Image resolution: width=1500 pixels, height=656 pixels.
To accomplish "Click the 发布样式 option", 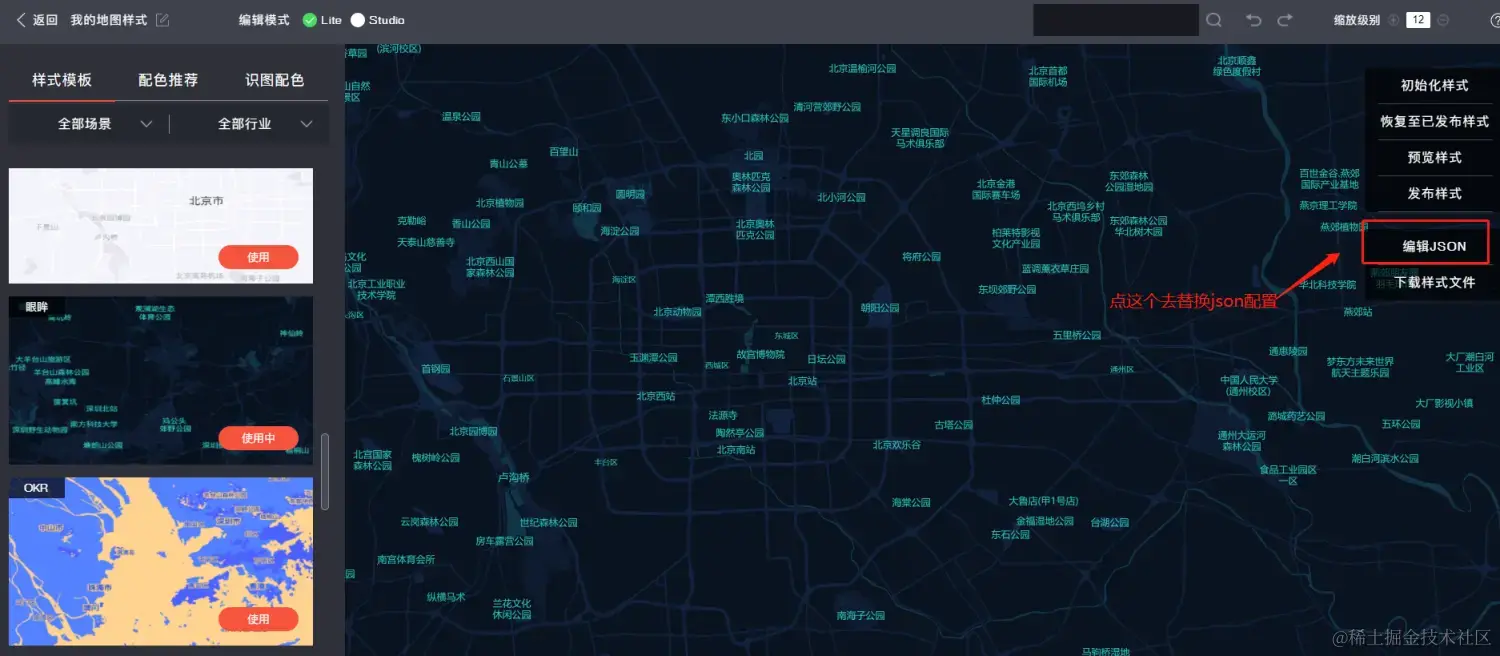I will [x=1434, y=194].
